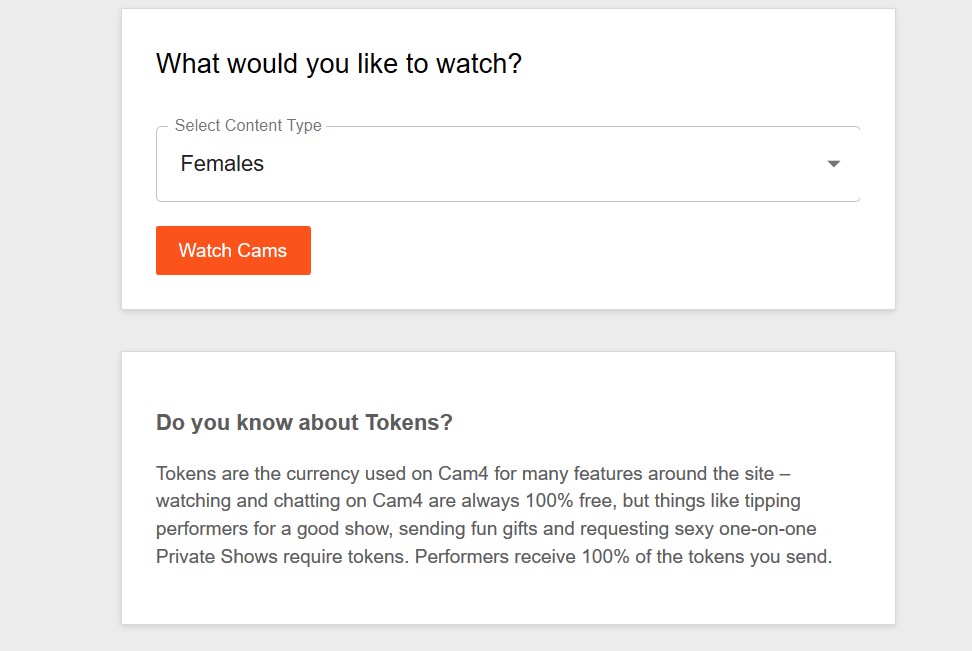Click the word Tokens starting the paragraph

tap(186, 474)
